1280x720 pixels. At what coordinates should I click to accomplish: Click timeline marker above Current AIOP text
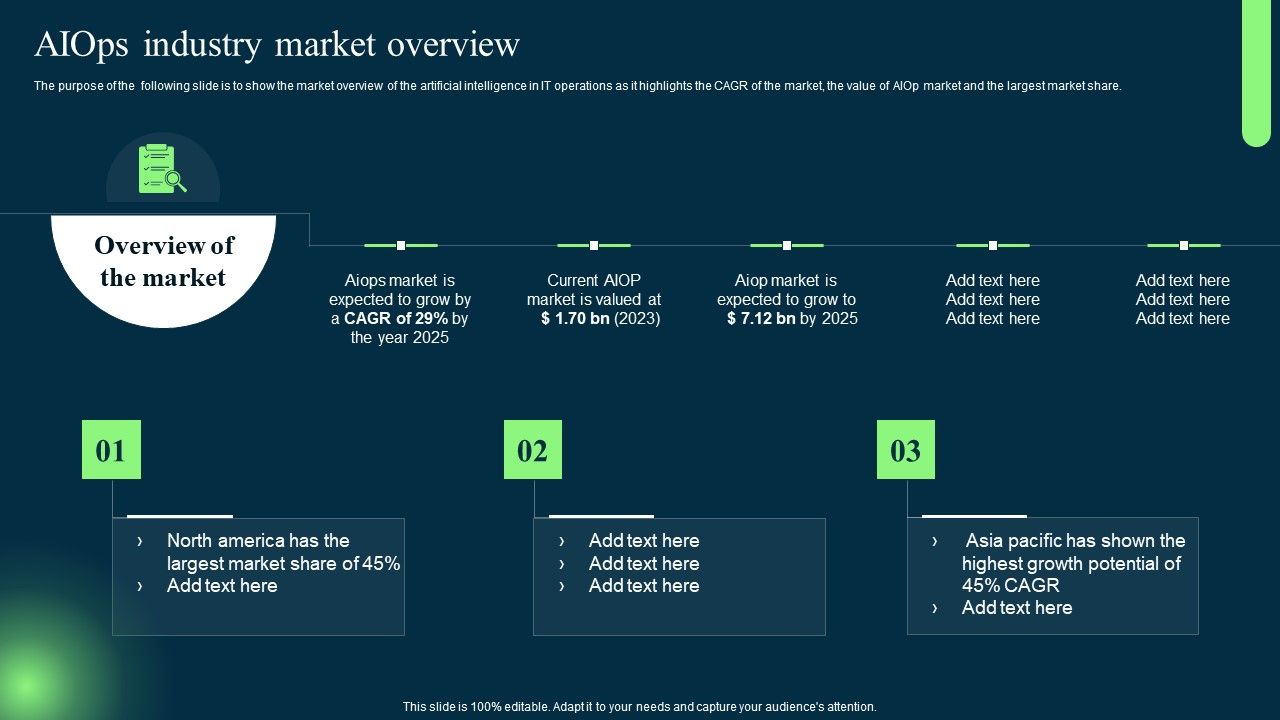coord(594,245)
